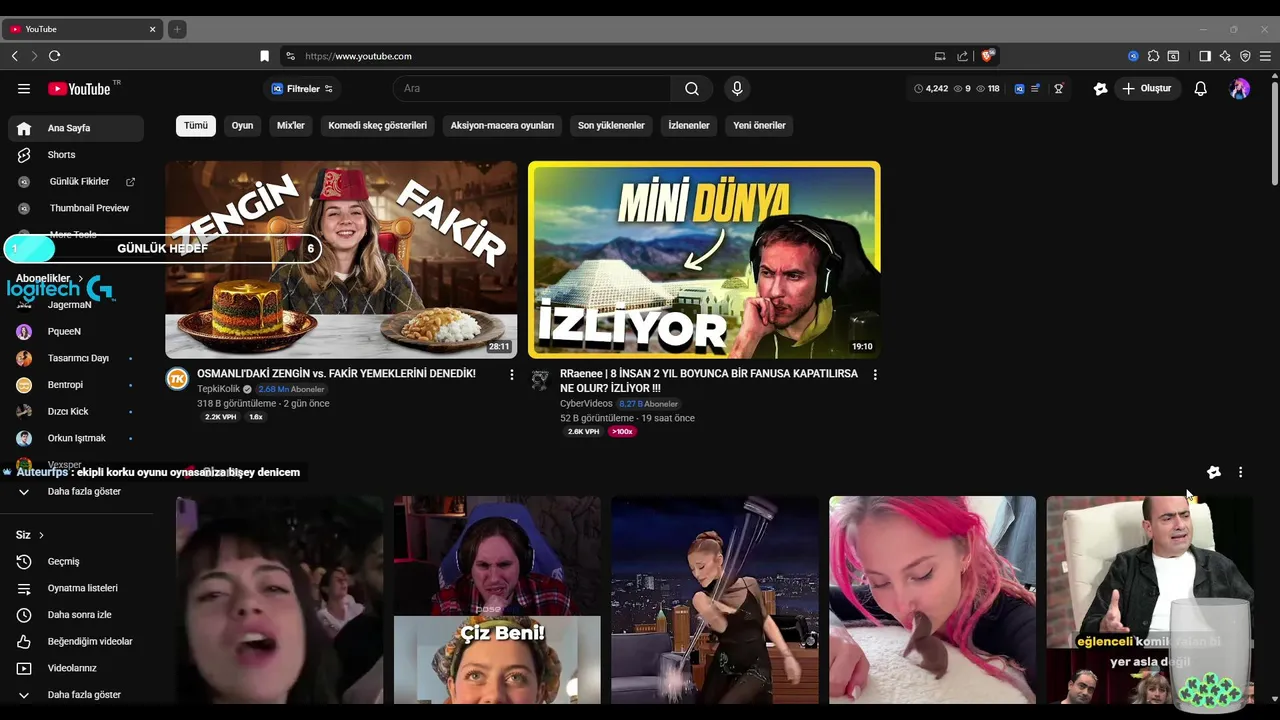Open the Çiz Beni! Shorts thumbnail
Image resolution: width=1280 pixels, height=720 pixels.
tap(497, 600)
